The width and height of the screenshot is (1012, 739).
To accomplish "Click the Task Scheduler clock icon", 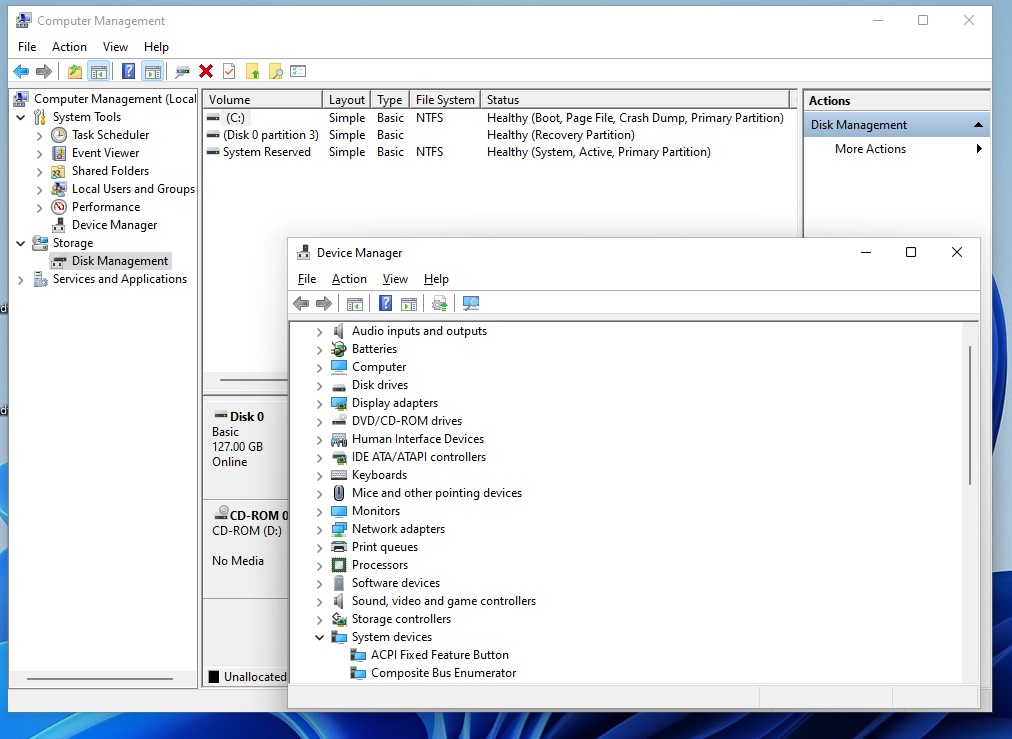I will [59, 135].
